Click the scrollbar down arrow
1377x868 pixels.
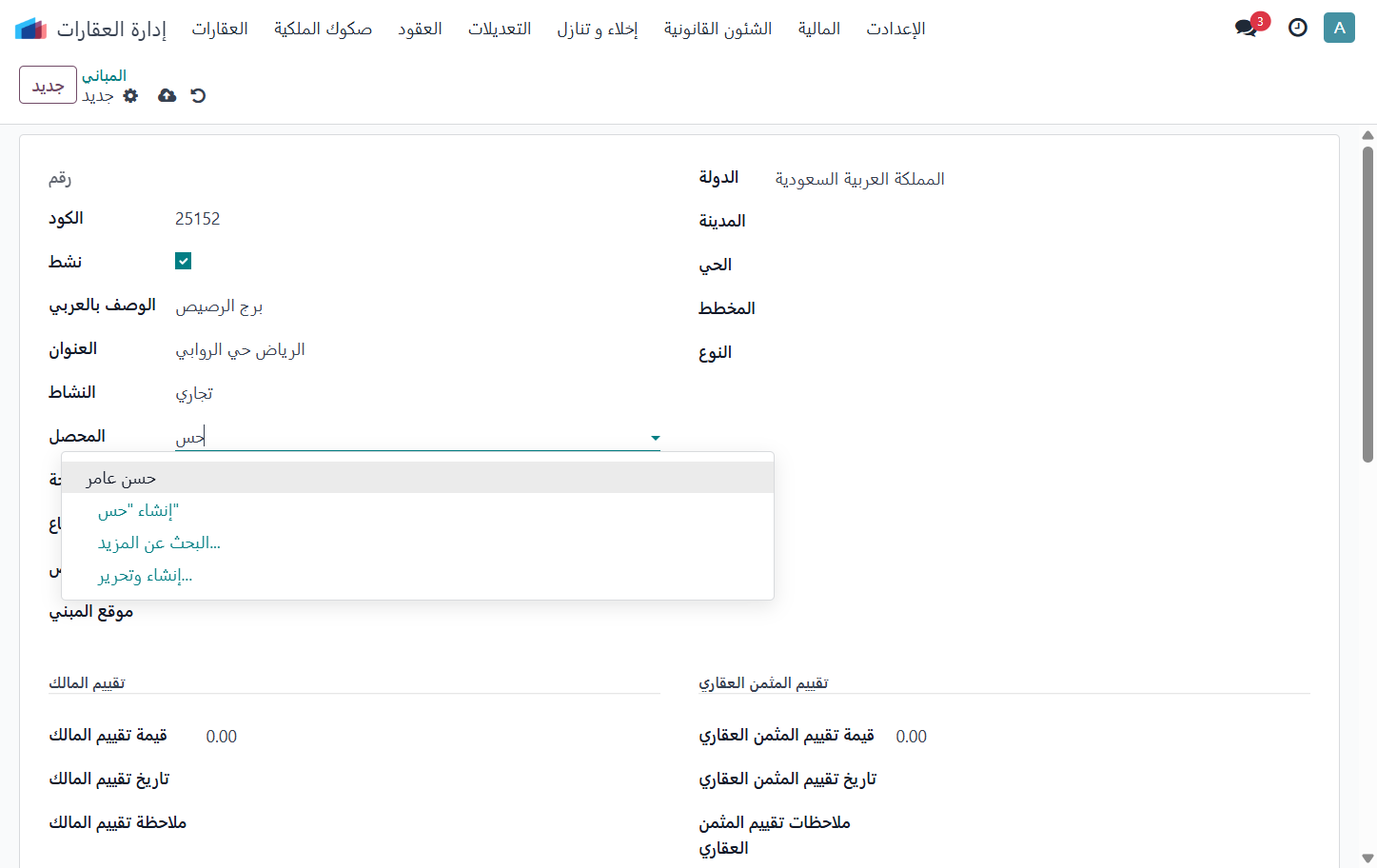click(1367, 858)
